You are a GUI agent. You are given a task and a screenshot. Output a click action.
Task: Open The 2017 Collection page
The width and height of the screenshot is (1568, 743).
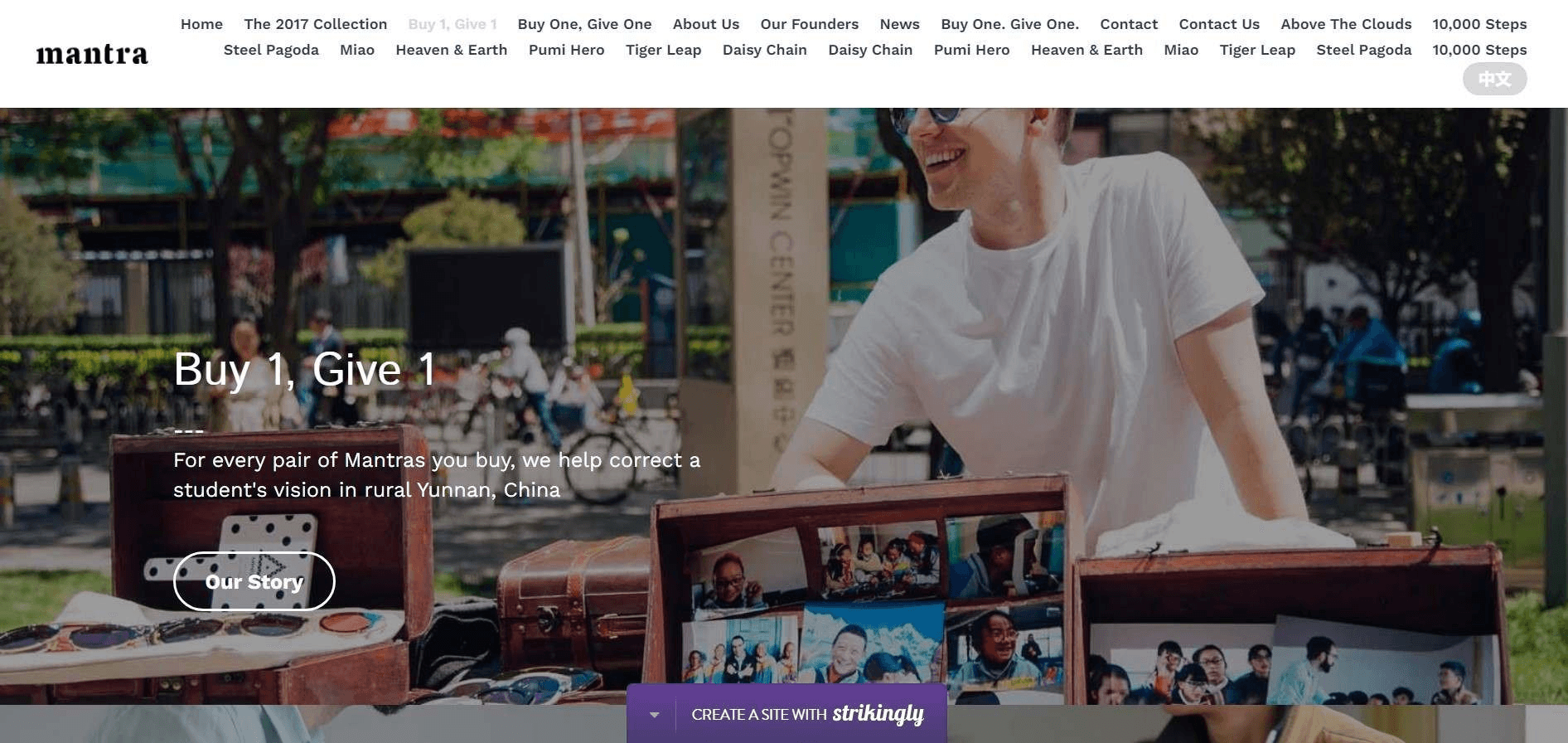click(316, 24)
